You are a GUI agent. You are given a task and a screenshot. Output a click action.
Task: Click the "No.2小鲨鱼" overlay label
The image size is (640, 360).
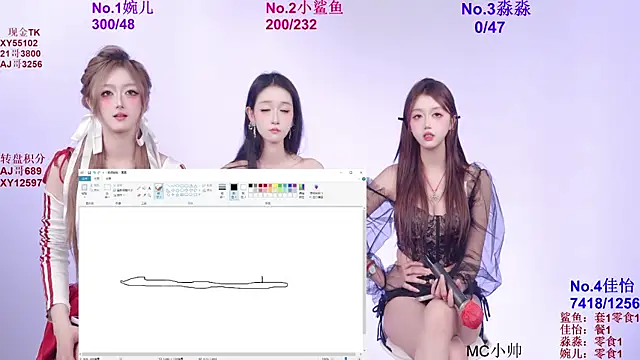(304, 8)
